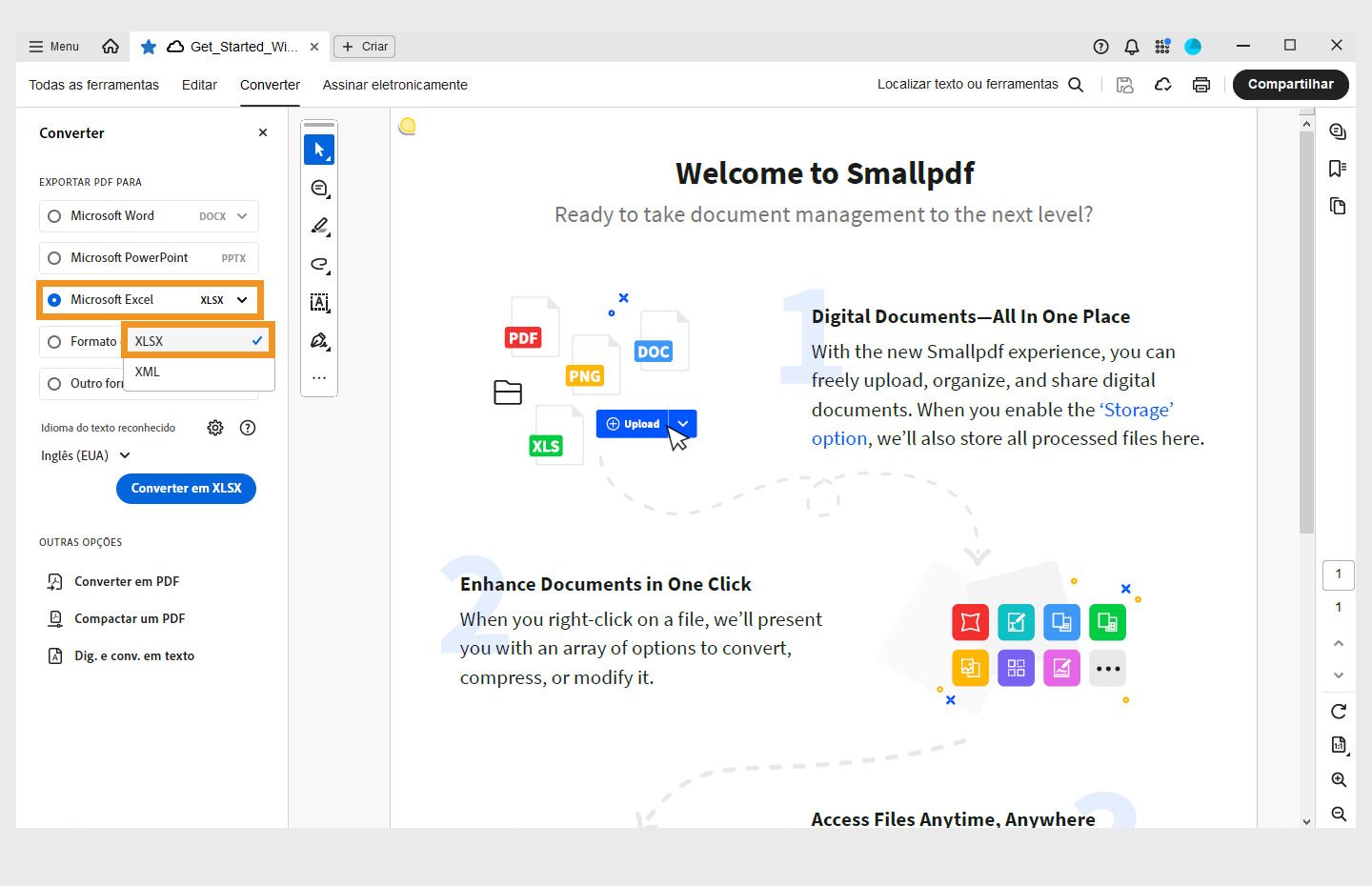Open the Inglês (EUA) language dropdown
Screen dimensions: 1372x886
point(86,455)
